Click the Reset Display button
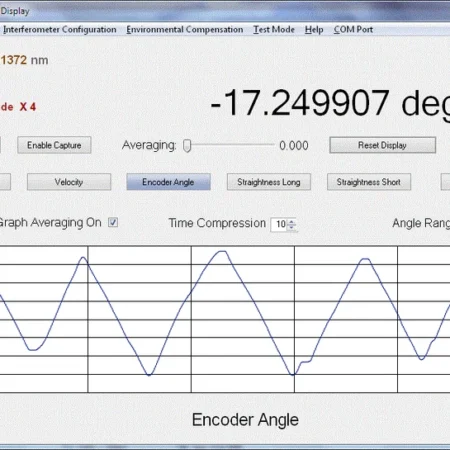Screen dimensions: 450x450 point(382,145)
